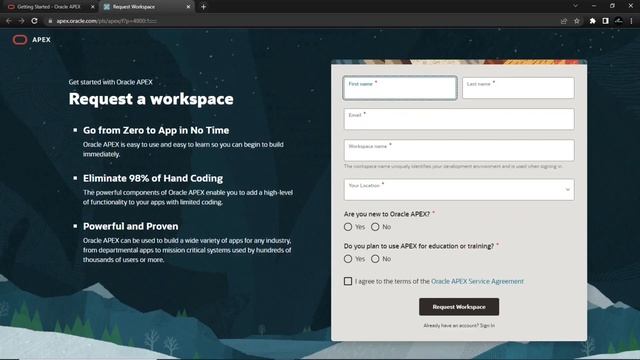Screen dimensions: 640x360
Task: Toggle the browser side panel icon
Action: pyautogui.click(x=605, y=21)
